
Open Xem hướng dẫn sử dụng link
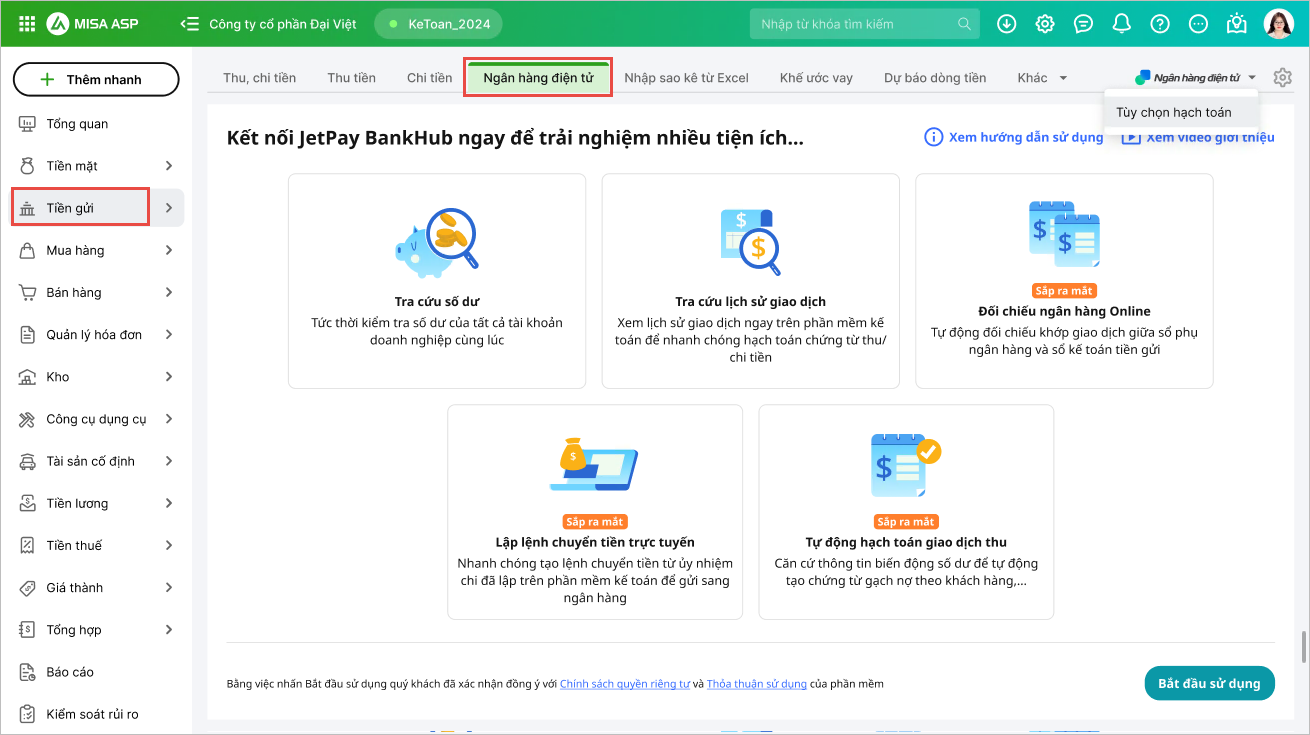(x=1026, y=137)
